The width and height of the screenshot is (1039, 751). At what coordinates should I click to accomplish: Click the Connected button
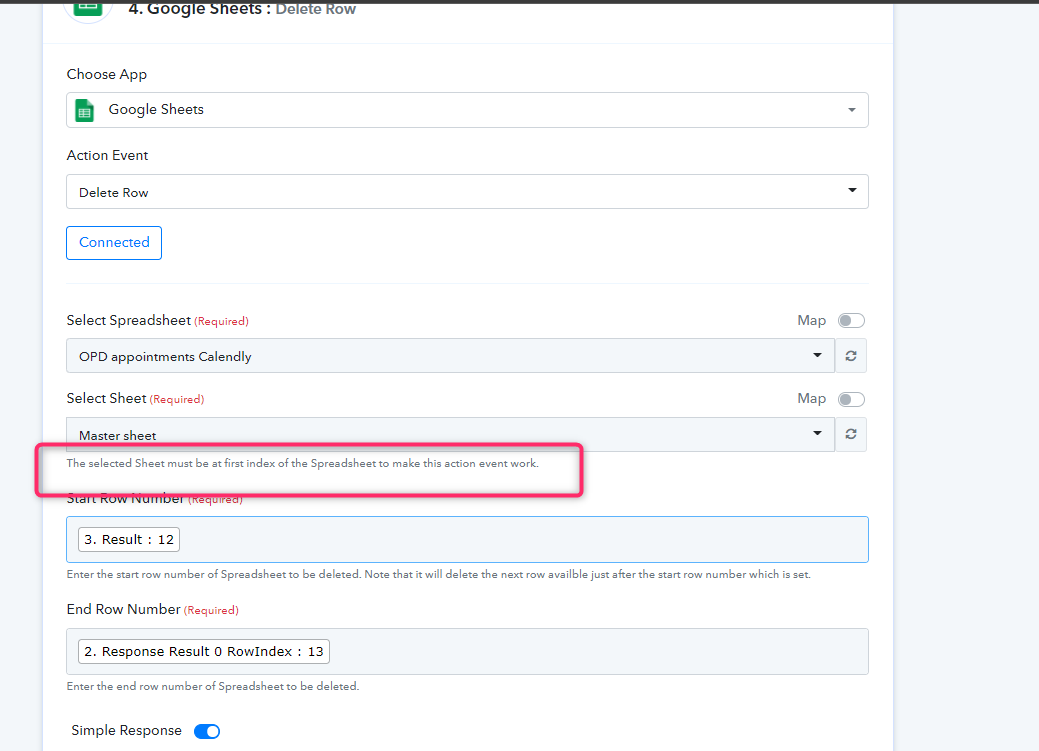coord(114,243)
